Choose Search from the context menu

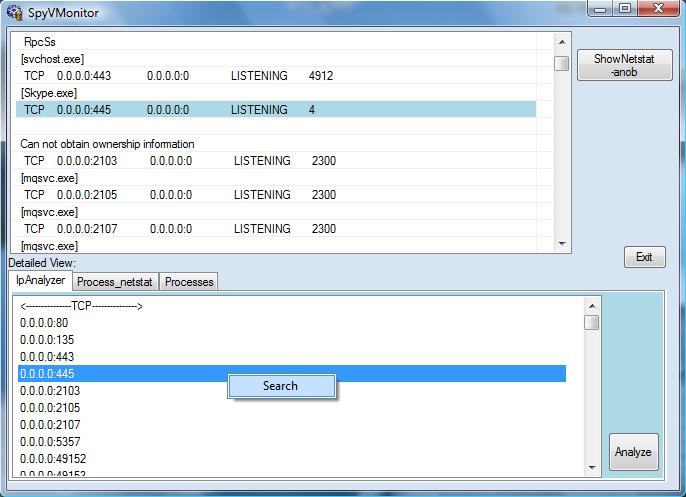(280, 386)
